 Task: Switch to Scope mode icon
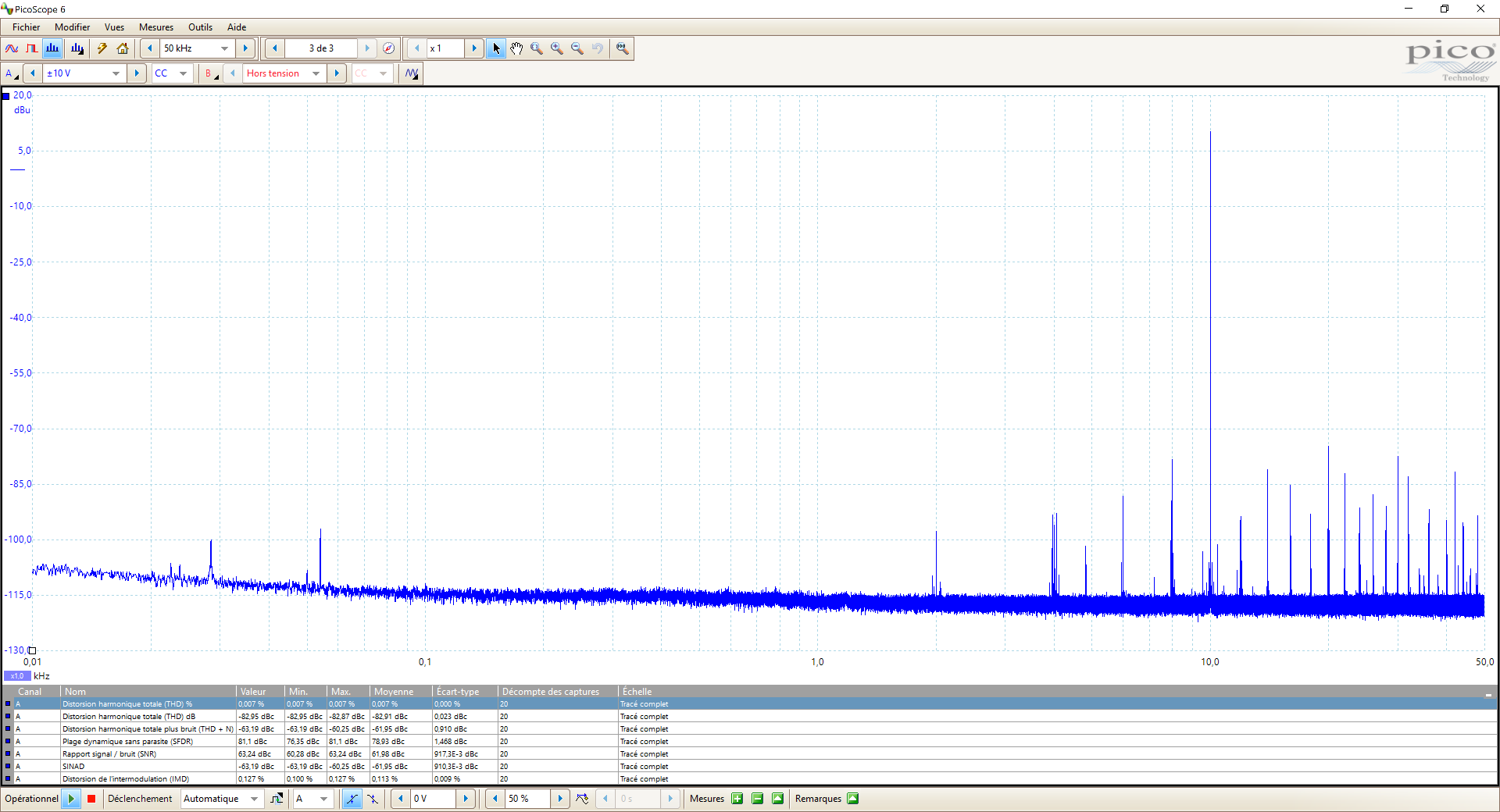coord(12,48)
